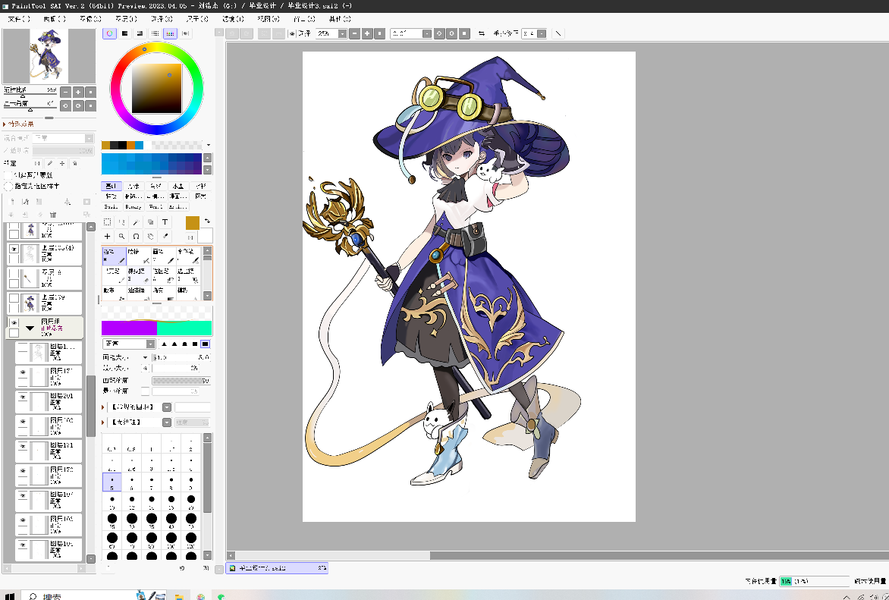
Task: Switch to the open canvas document tab
Action: coord(277,568)
